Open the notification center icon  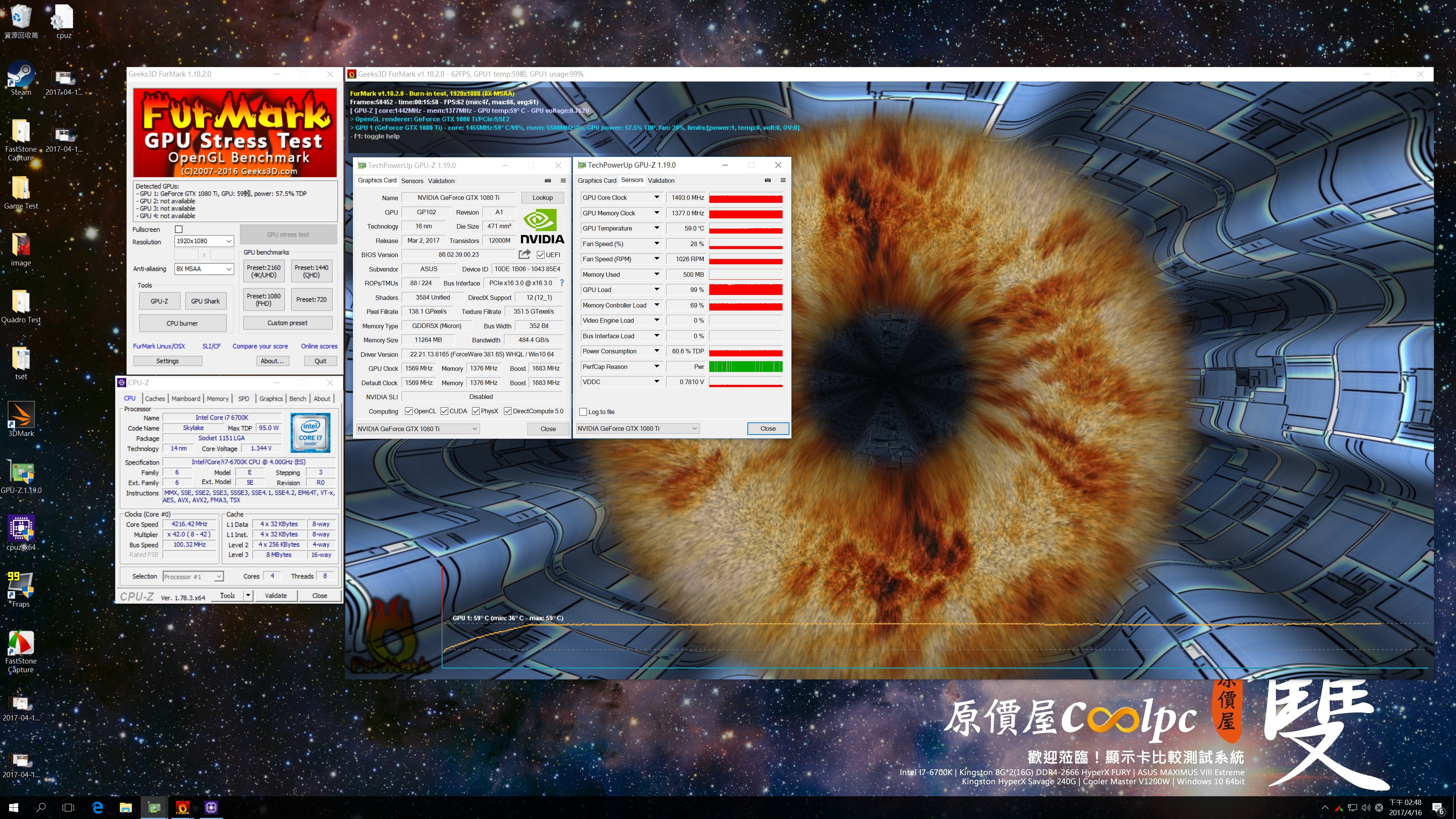pos(1439,808)
